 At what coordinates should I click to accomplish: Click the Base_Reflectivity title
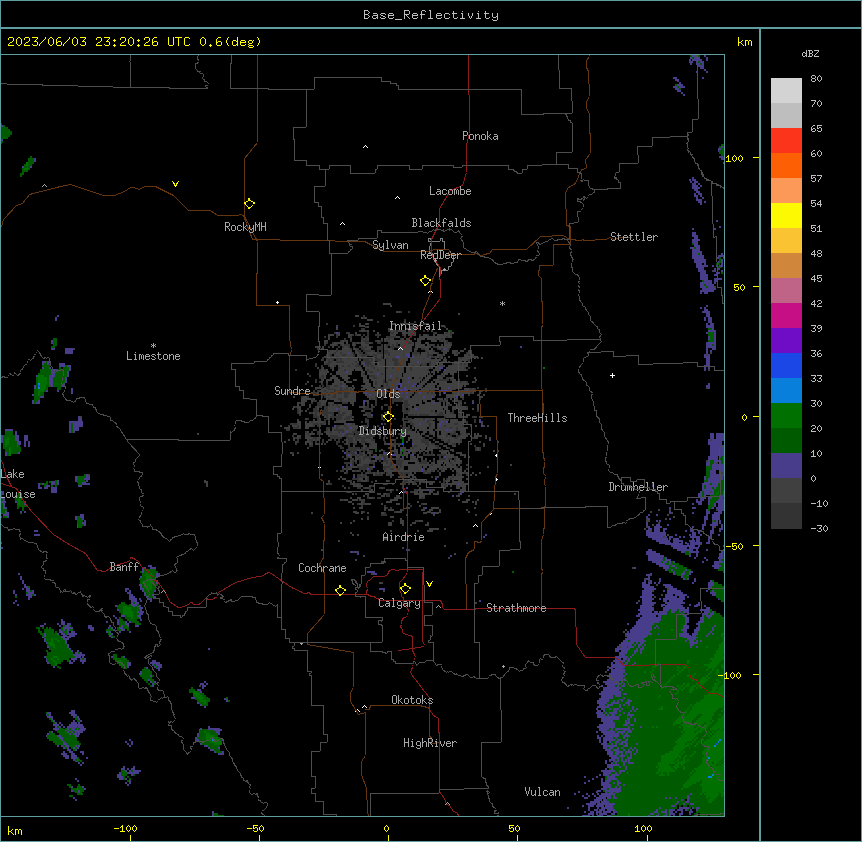click(431, 15)
